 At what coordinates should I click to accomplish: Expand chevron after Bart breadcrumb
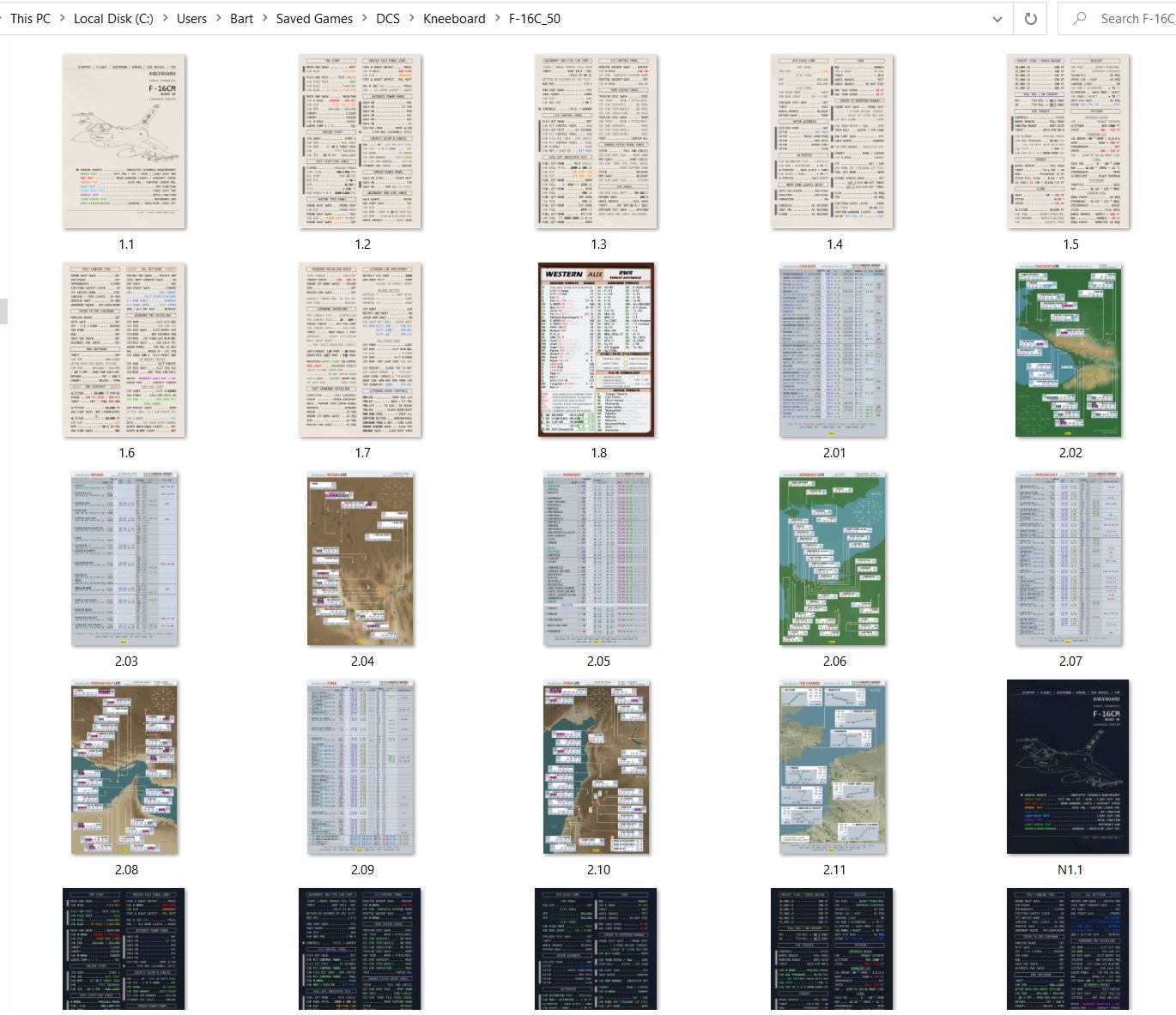(265, 18)
